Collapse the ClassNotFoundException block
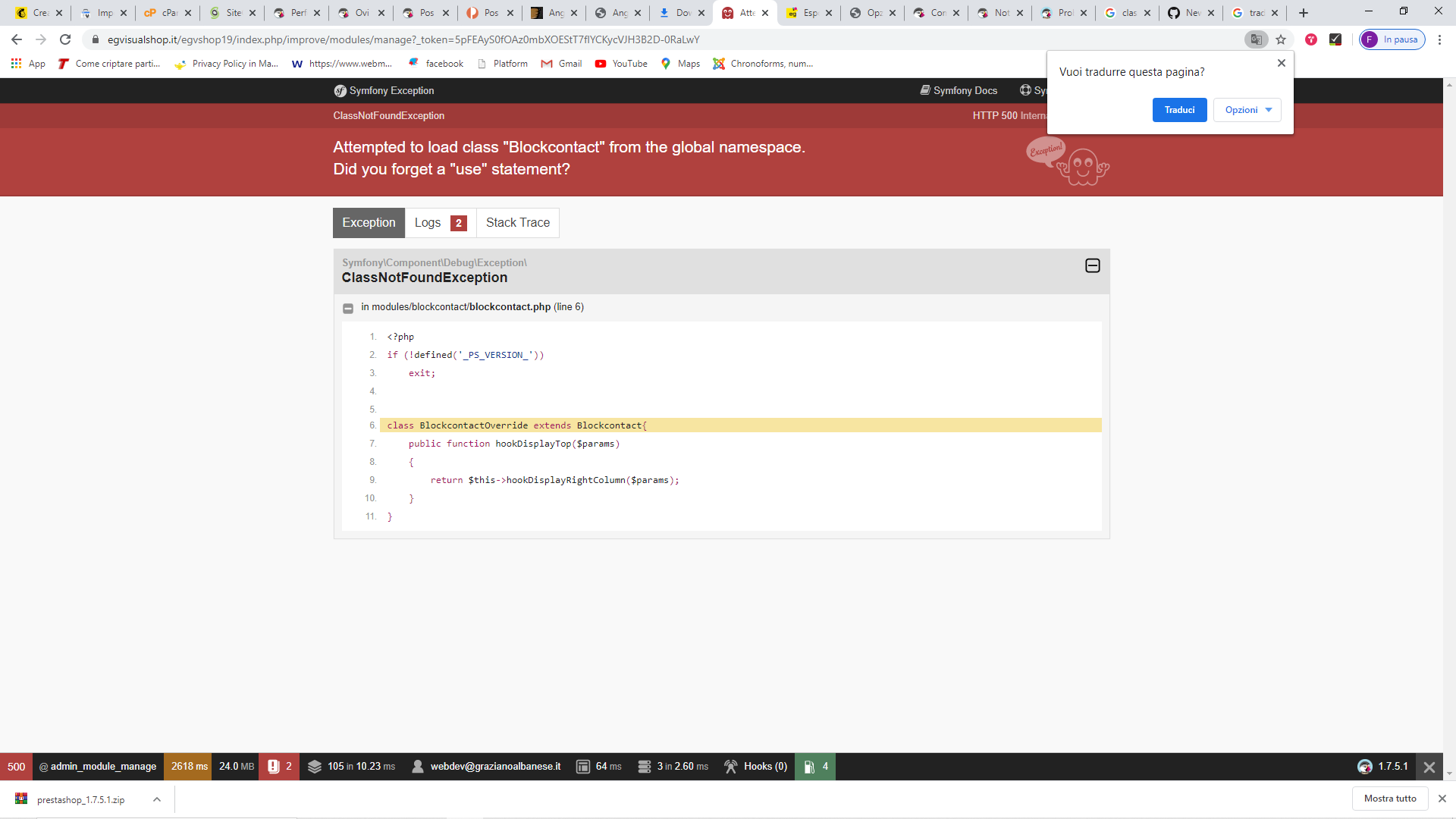This screenshot has width=1456, height=819. coord(1092,265)
